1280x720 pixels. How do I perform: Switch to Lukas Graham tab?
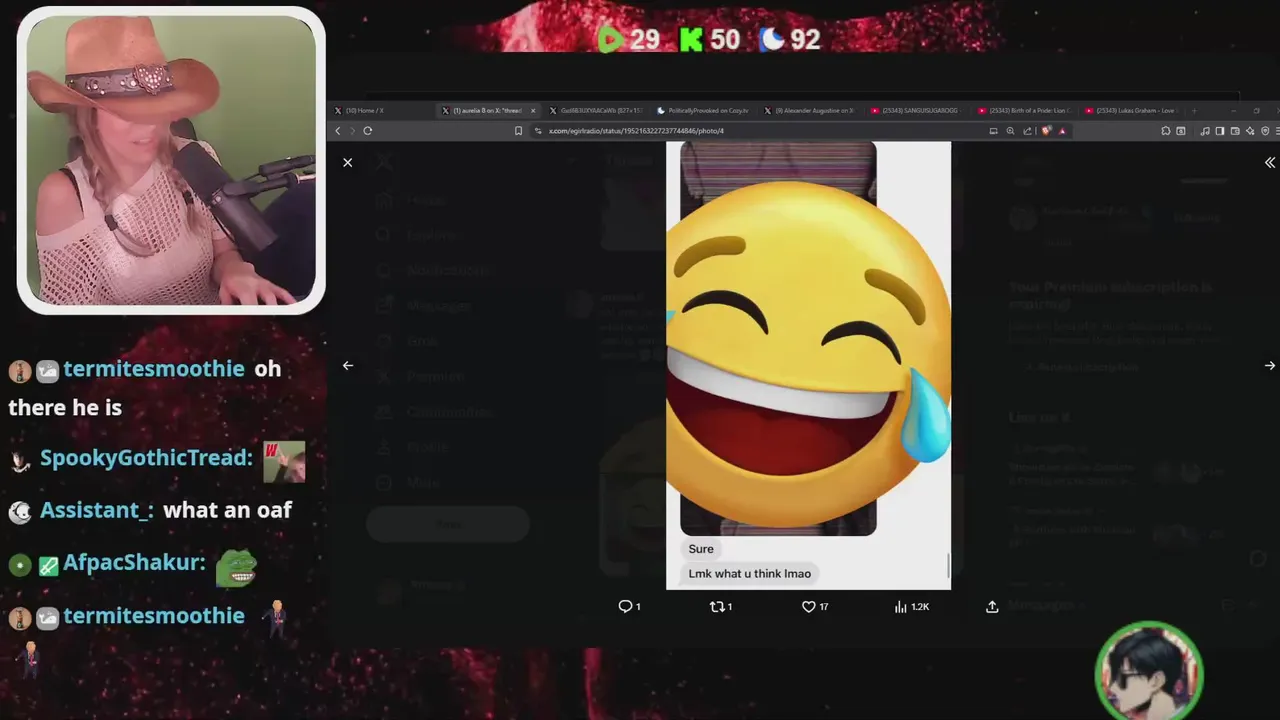click(x=1131, y=111)
